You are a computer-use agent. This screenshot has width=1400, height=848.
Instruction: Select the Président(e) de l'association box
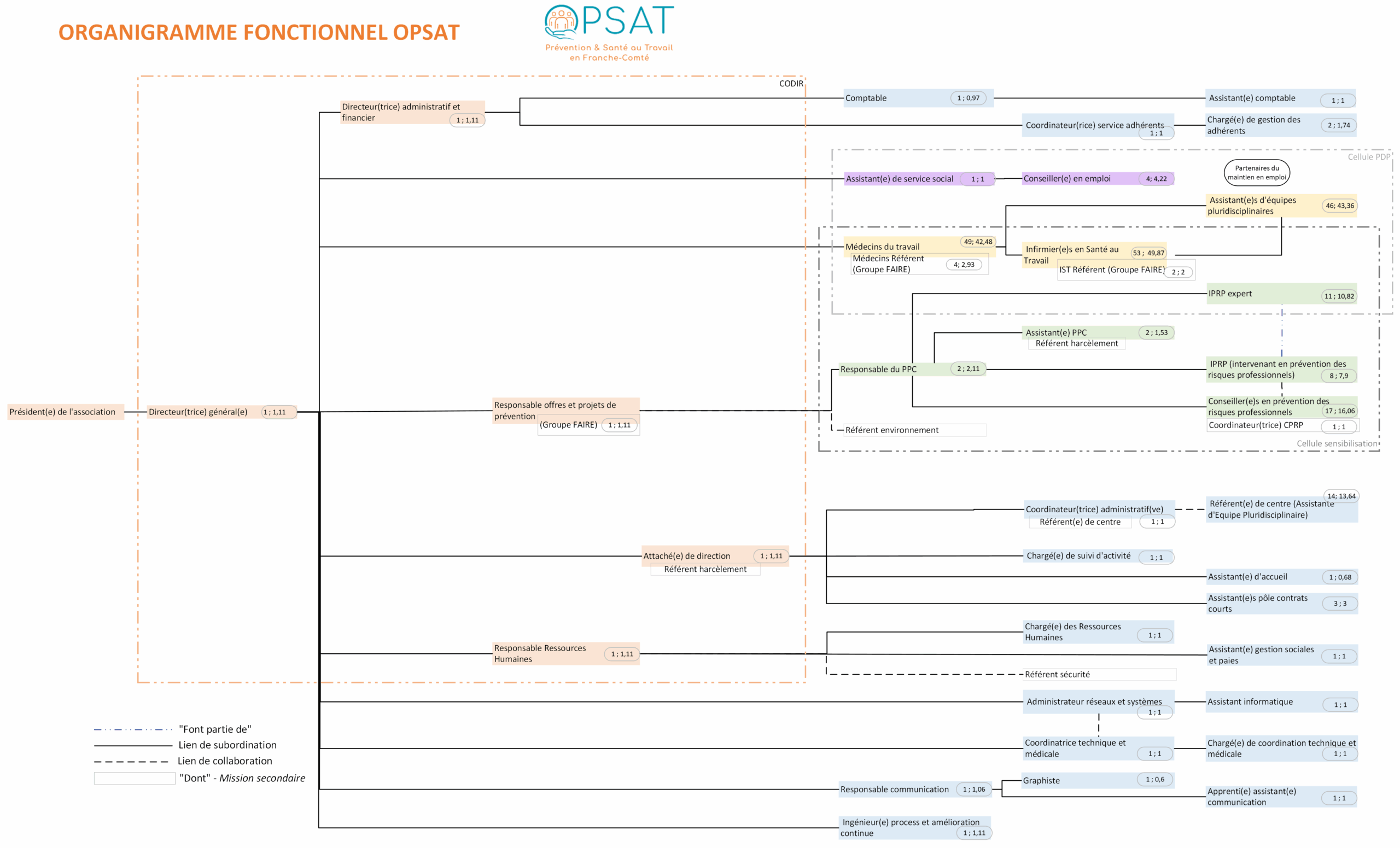65,412
